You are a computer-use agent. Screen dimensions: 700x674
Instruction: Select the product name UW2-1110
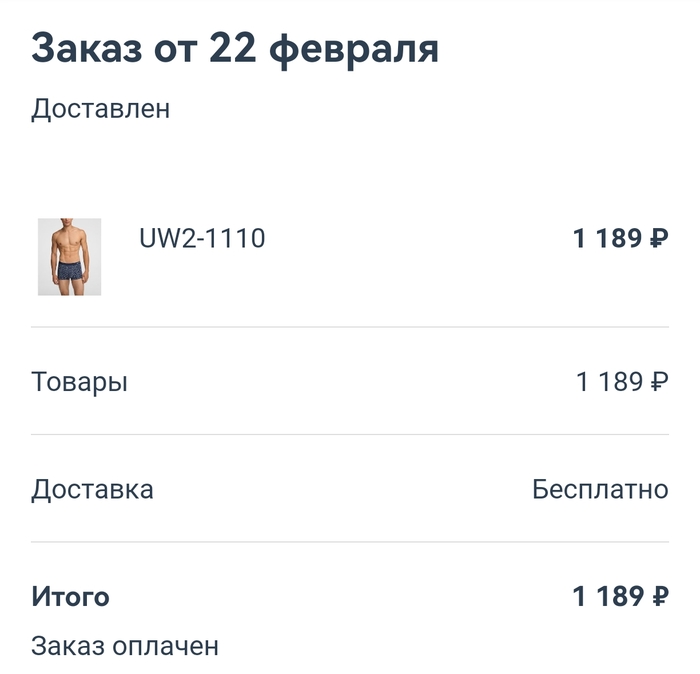coord(202,238)
